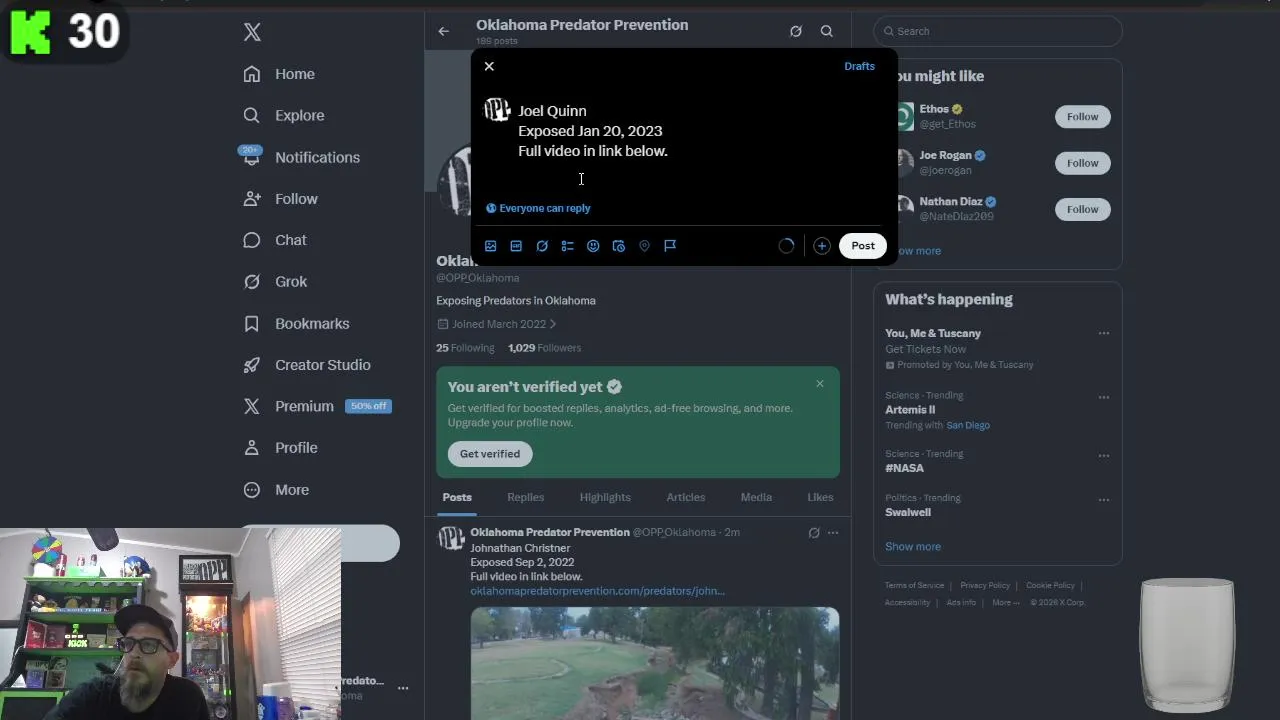This screenshot has width=1280, height=720.
Task: Follow Joe Rogan
Action: [x=1082, y=163]
